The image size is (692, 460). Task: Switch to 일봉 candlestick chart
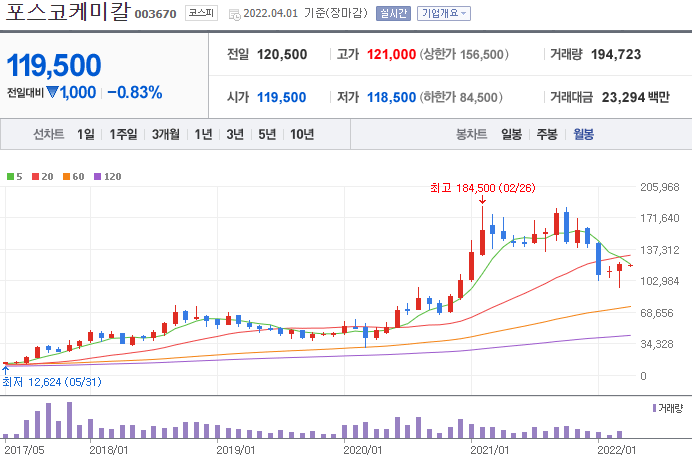(511, 134)
